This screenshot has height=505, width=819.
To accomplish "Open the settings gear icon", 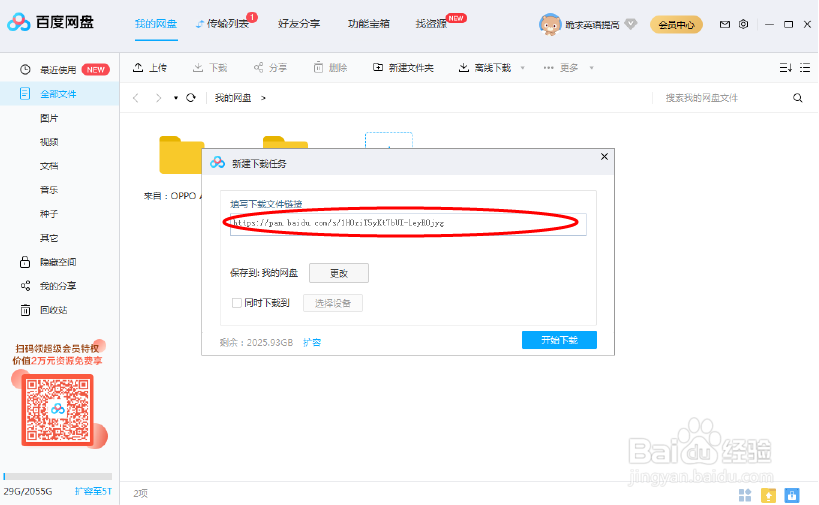I will [x=743, y=24].
